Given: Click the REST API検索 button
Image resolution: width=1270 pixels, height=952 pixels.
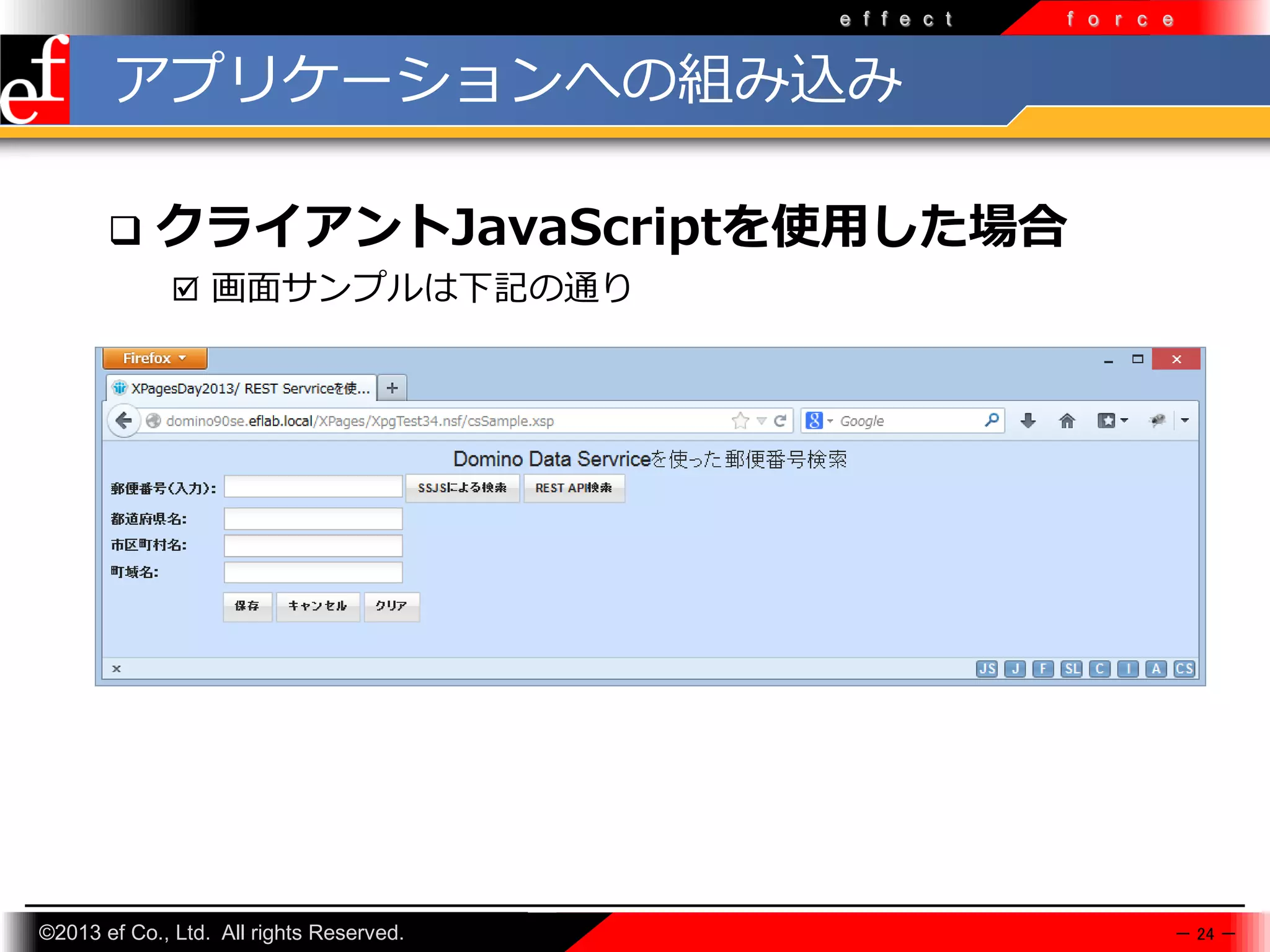Looking at the screenshot, I should (574, 488).
